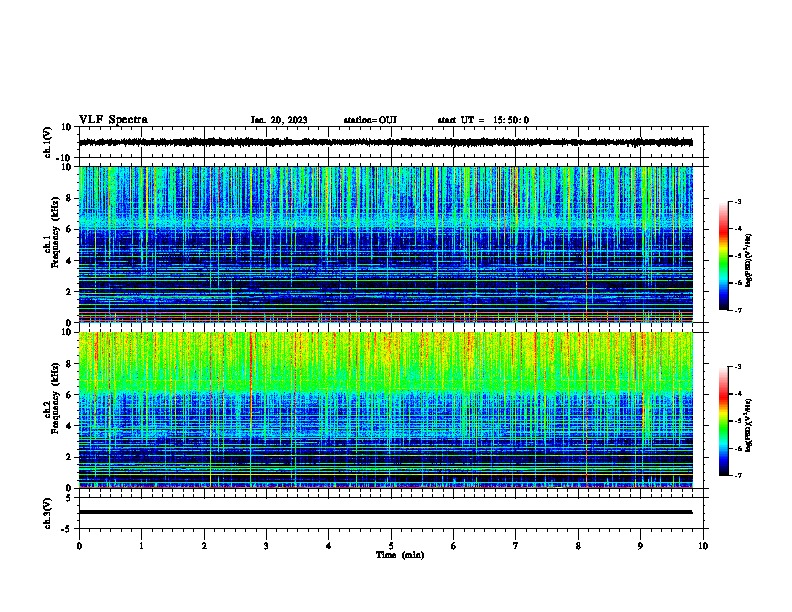Image resolution: width=792 pixels, height=612 pixels.
Task: Click time axis tick label "7"
Action: click(x=516, y=546)
